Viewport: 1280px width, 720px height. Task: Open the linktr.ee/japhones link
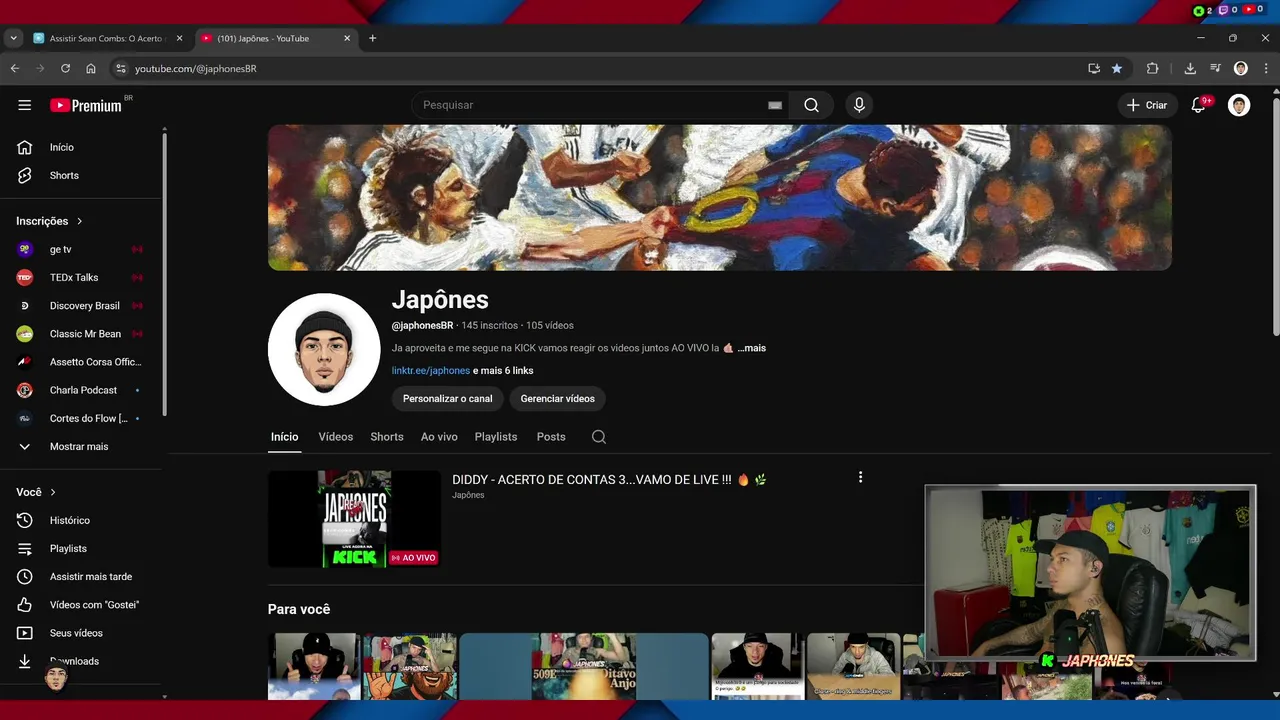[x=431, y=370]
